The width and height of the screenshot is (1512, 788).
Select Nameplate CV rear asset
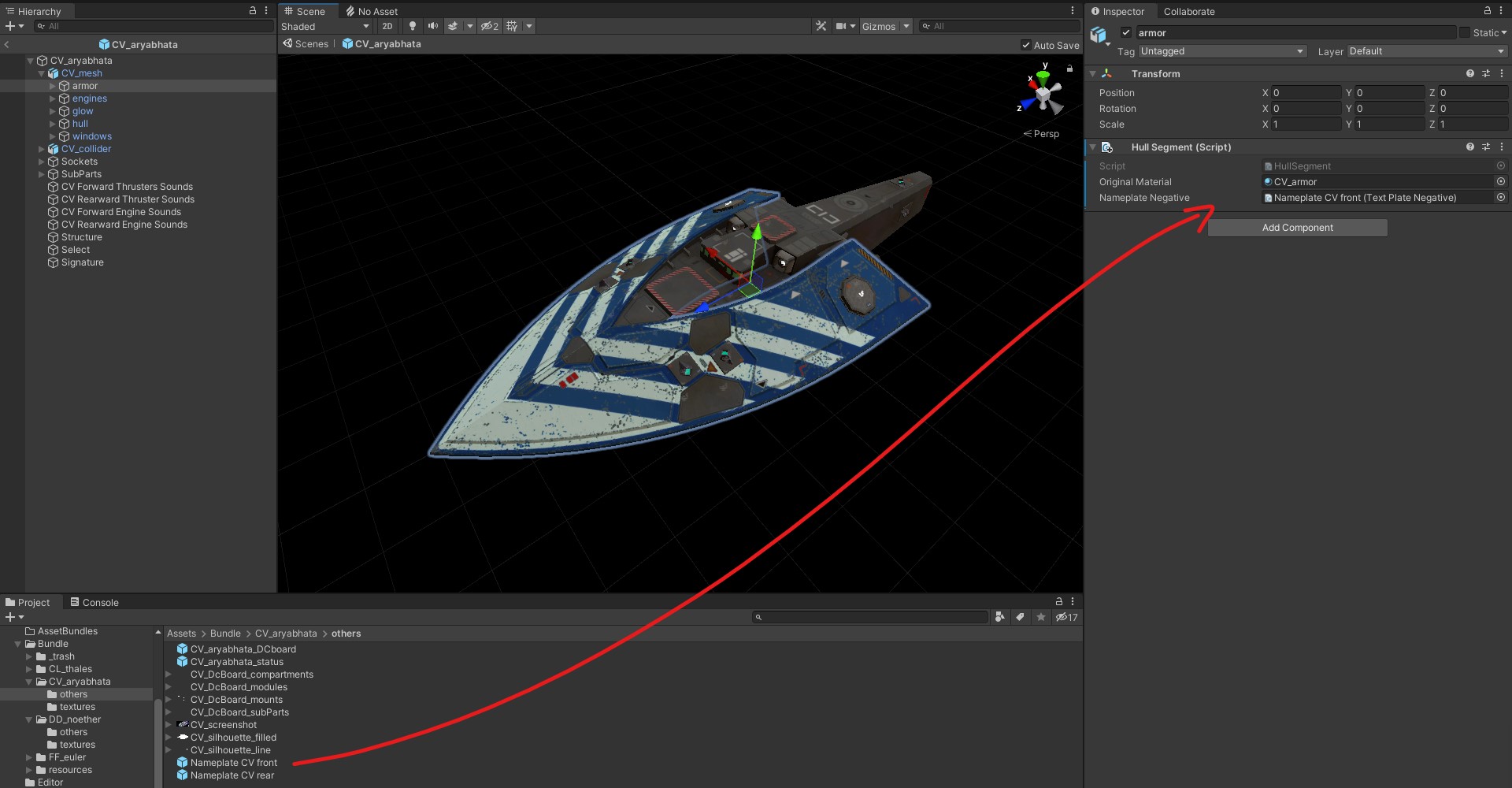[x=232, y=775]
